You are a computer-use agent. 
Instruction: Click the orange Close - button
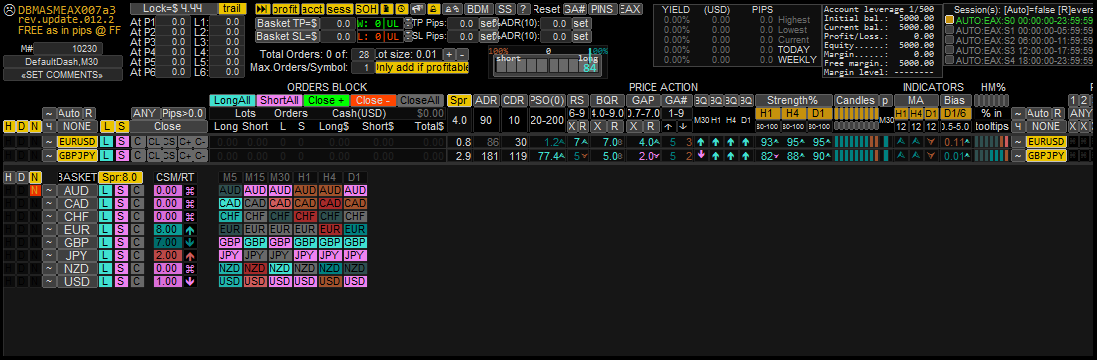click(374, 101)
